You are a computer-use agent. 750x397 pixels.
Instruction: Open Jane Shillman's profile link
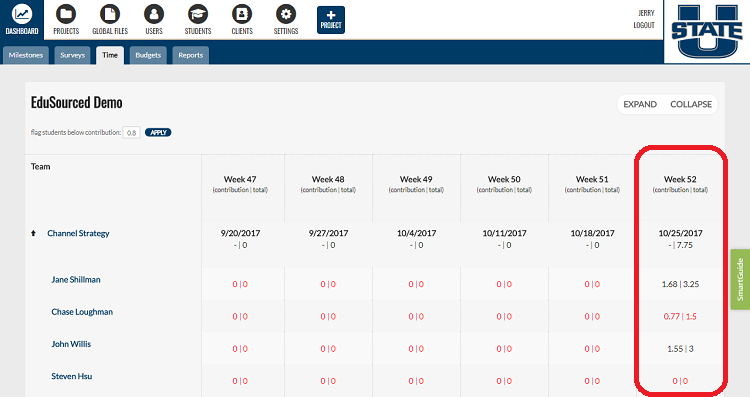[x=76, y=280]
